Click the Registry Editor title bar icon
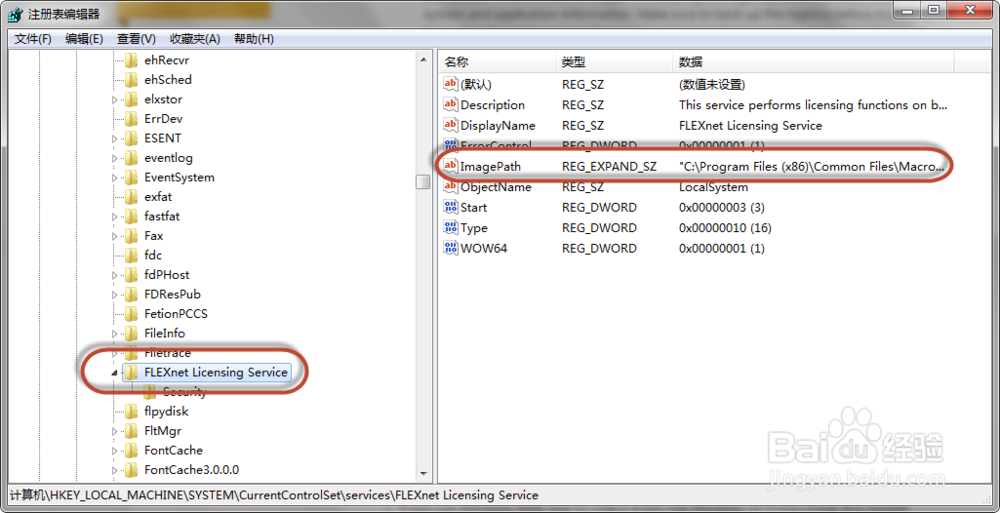Image resolution: width=1000 pixels, height=513 pixels. [x=15, y=13]
